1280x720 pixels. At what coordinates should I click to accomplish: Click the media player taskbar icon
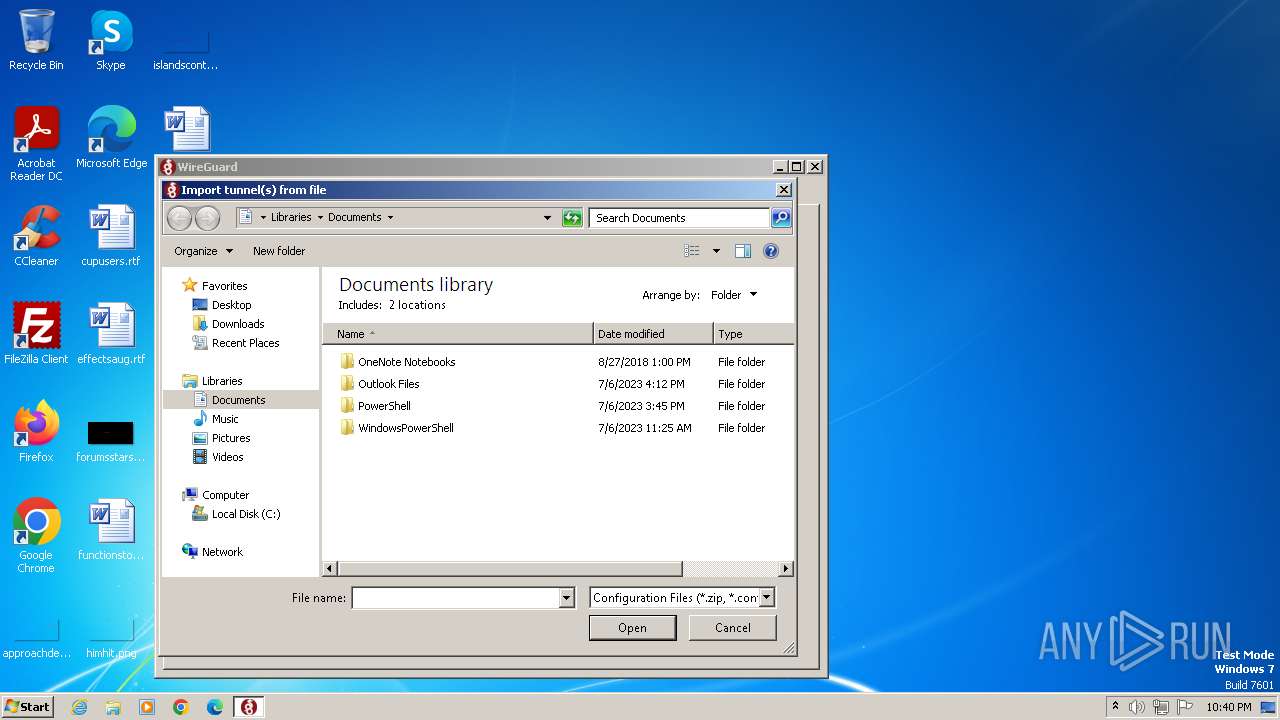[147, 707]
